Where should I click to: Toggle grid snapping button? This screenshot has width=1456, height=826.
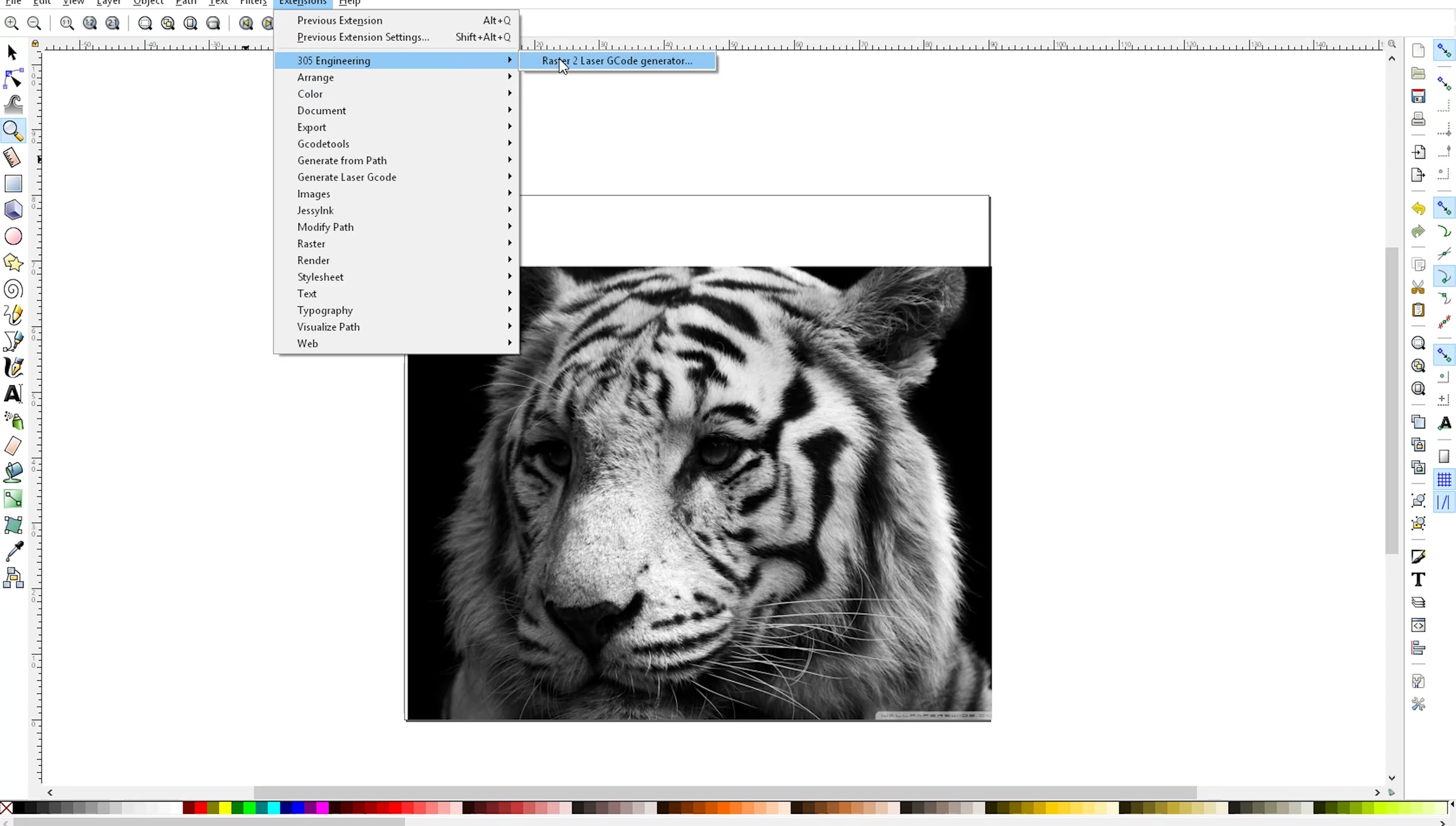[1444, 480]
